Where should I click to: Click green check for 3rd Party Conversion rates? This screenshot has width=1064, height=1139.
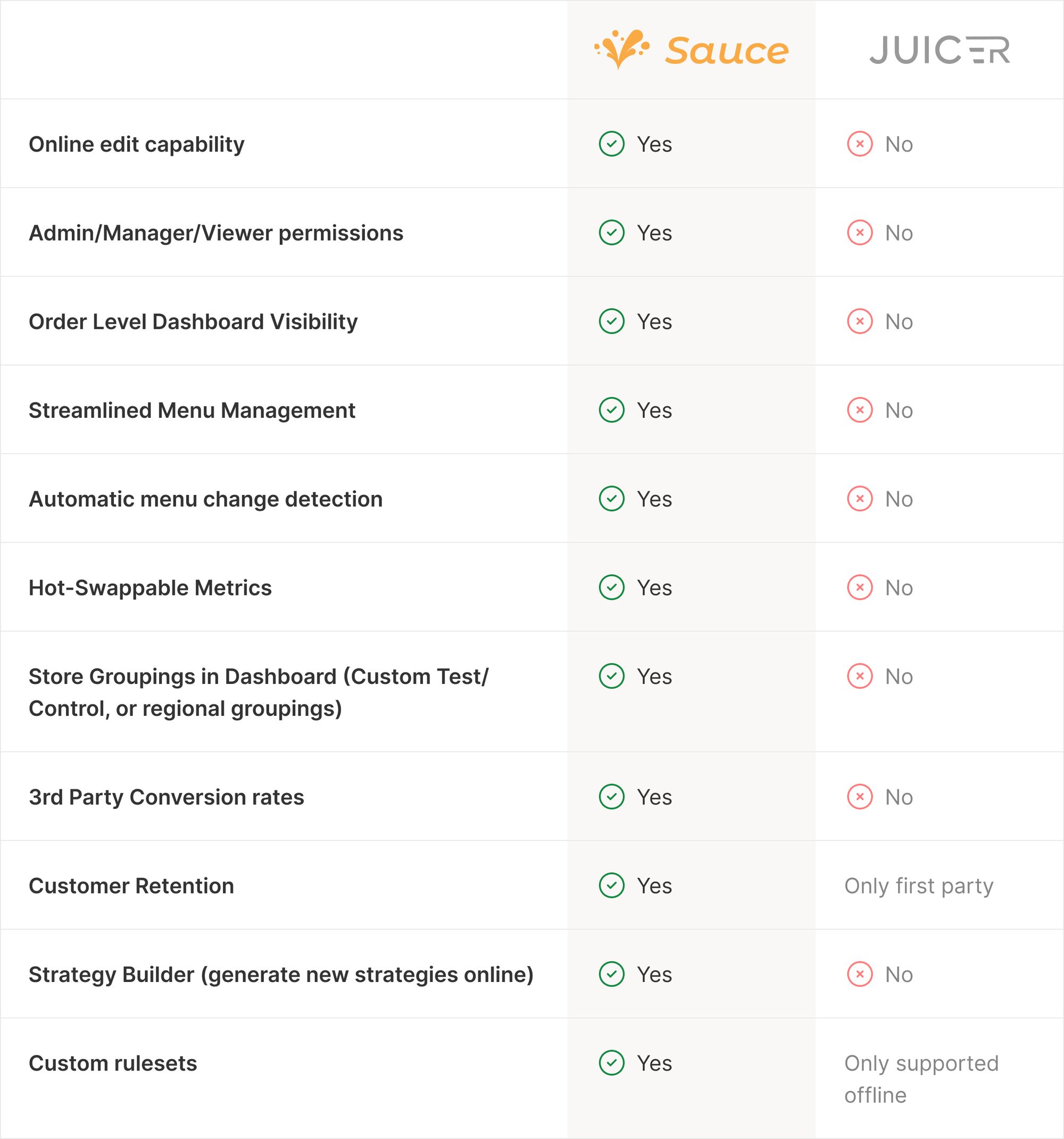(612, 797)
